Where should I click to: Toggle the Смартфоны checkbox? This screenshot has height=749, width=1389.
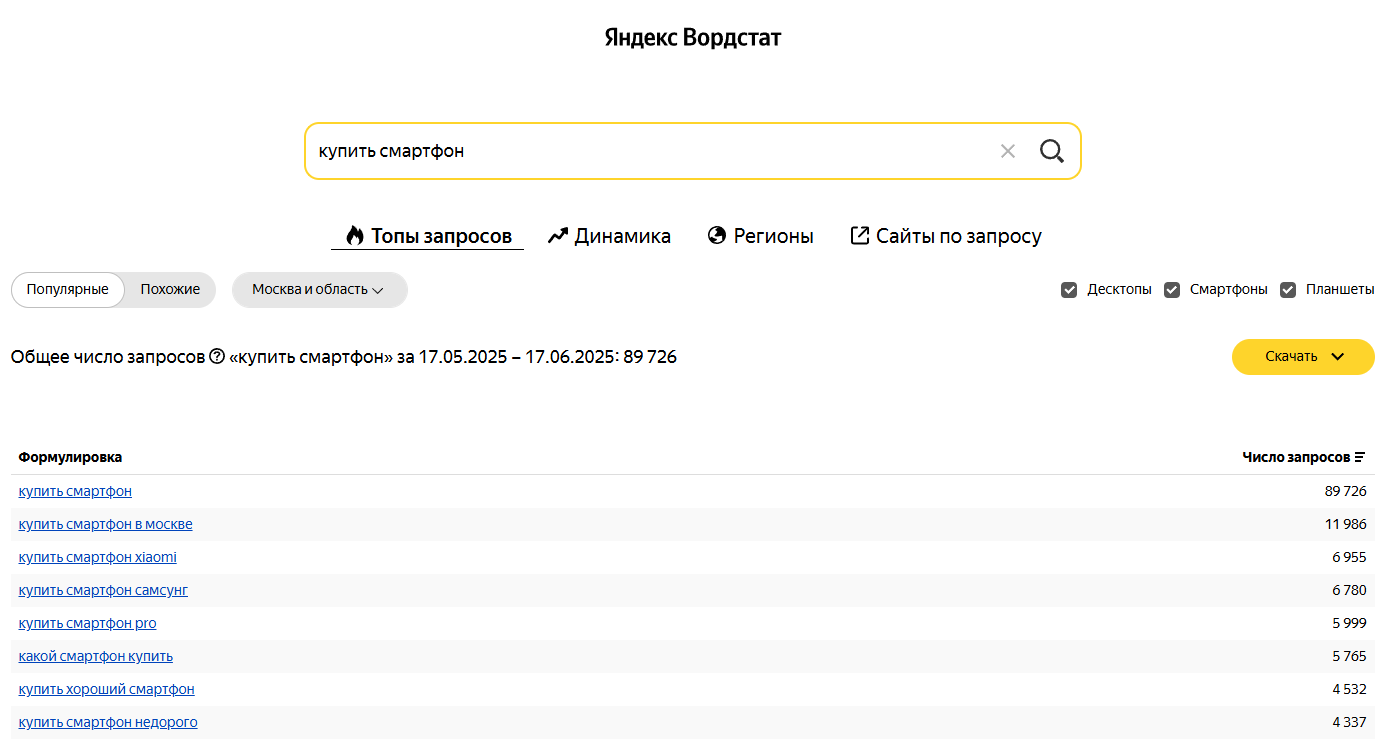[1172, 290]
